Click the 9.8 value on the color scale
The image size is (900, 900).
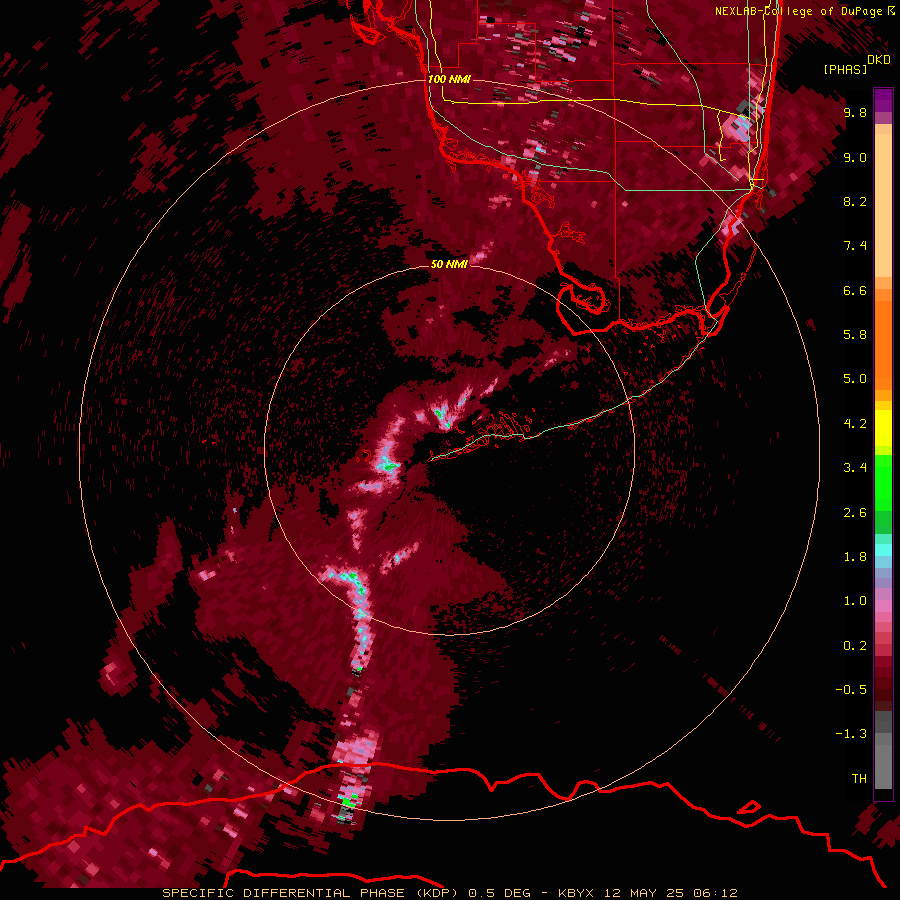855,112
